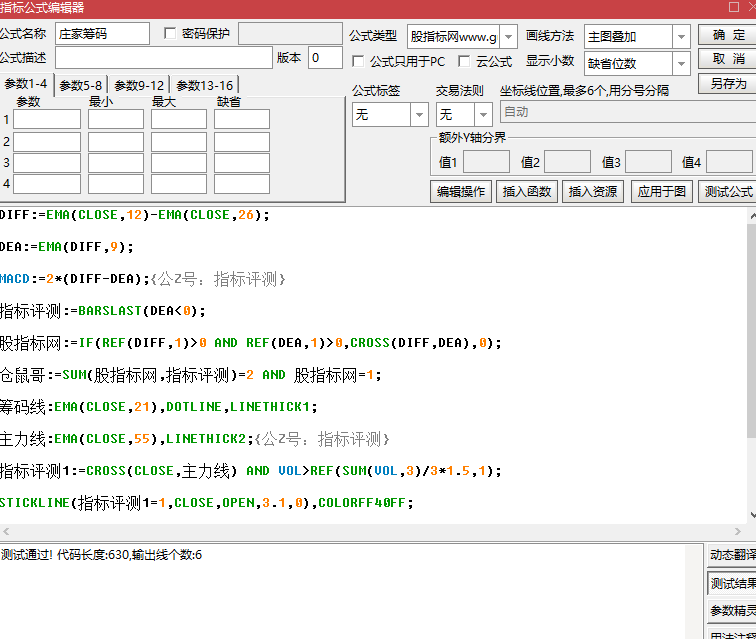Expand the 显示小数 dropdown showing 缺省位数
Screen dimensions: 756x639
(681, 63)
